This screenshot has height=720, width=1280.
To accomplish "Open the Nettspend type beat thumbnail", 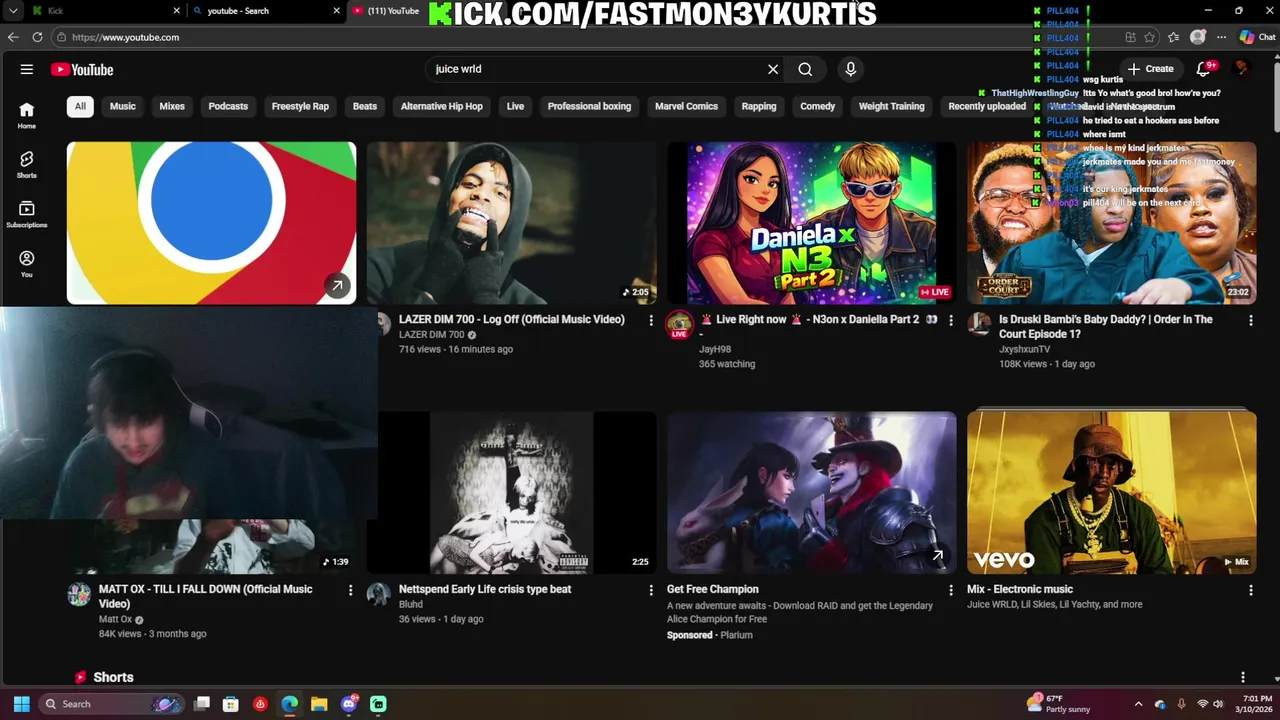I will [511, 493].
